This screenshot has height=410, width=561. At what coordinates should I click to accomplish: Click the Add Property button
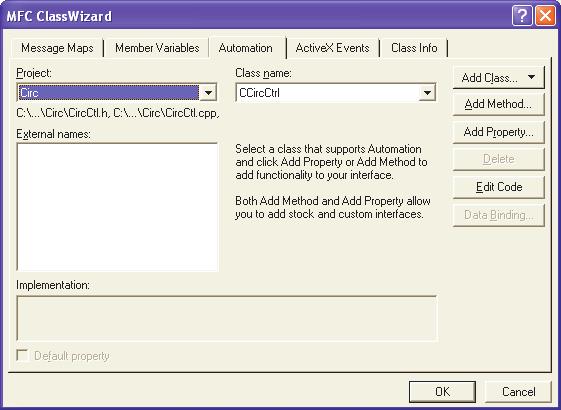498,132
